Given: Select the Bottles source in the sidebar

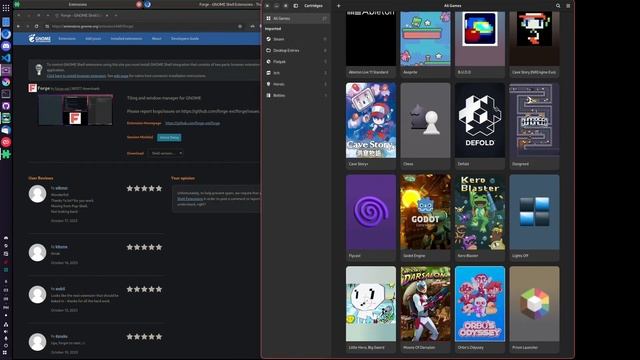Looking at the screenshot, I should pyautogui.click(x=297, y=95).
